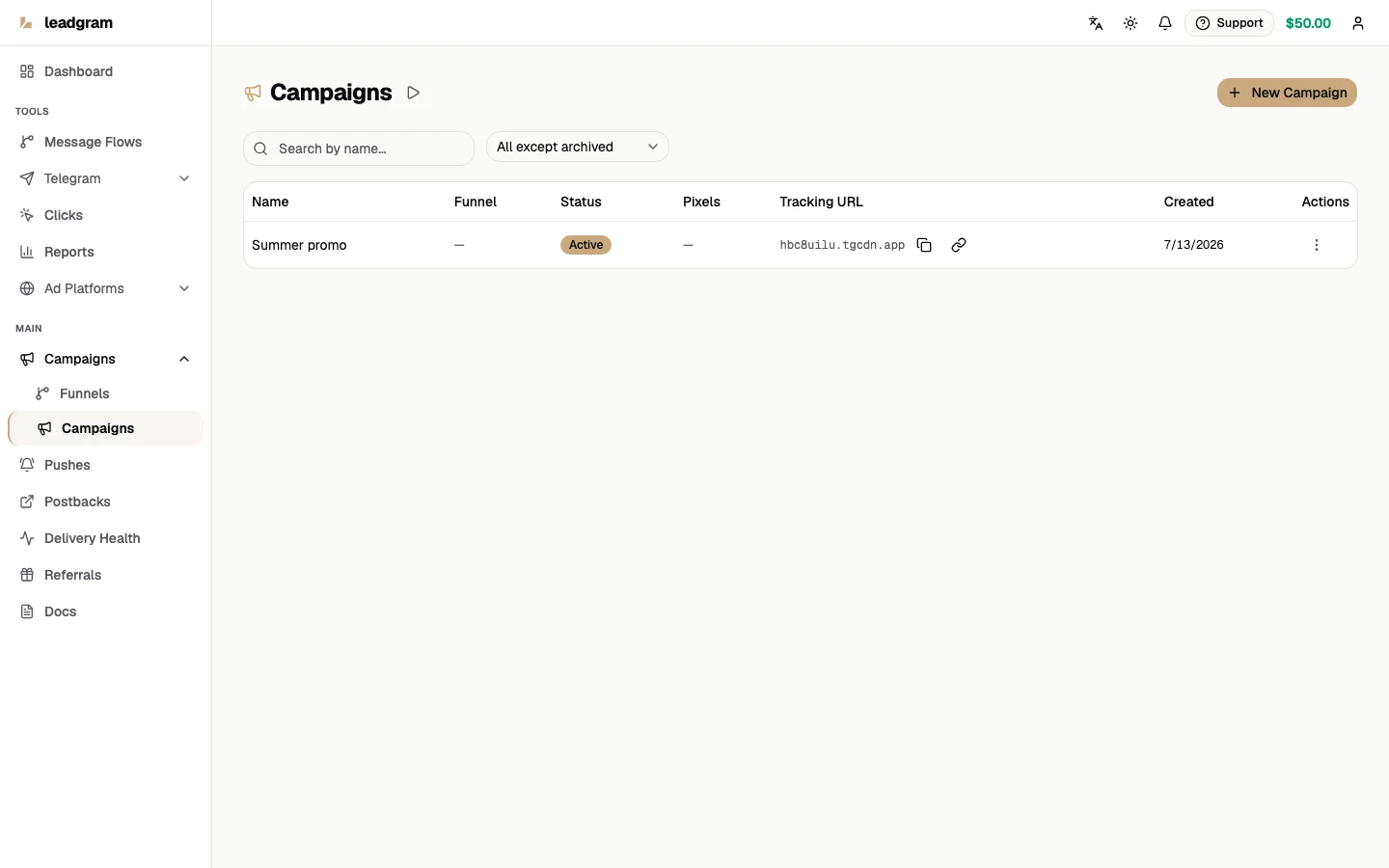The height and width of the screenshot is (868, 1389).
Task: Open the link icon beside tracking URL
Action: tap(959, 245)
